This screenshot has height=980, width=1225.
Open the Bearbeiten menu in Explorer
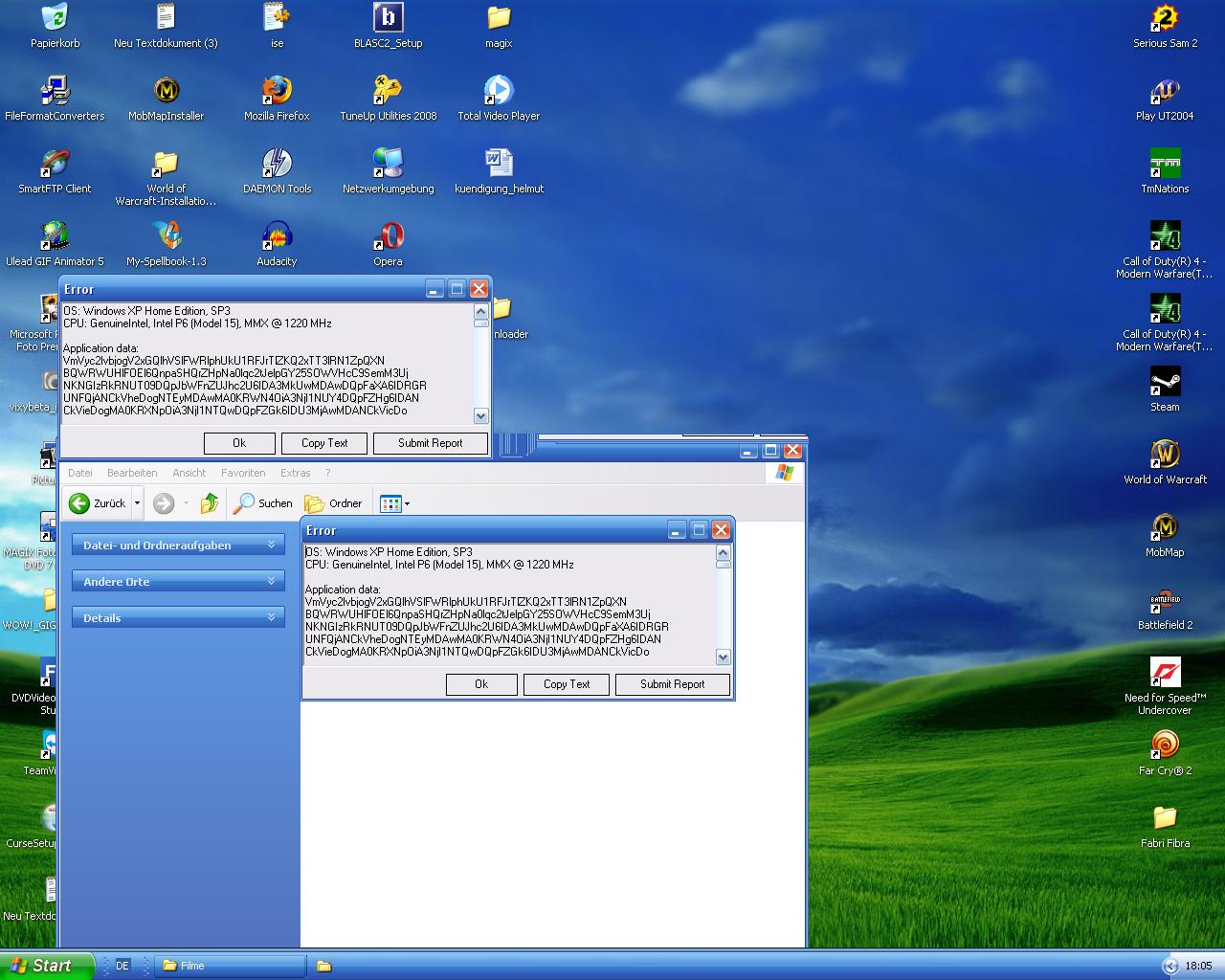click(x=132, y=473)
